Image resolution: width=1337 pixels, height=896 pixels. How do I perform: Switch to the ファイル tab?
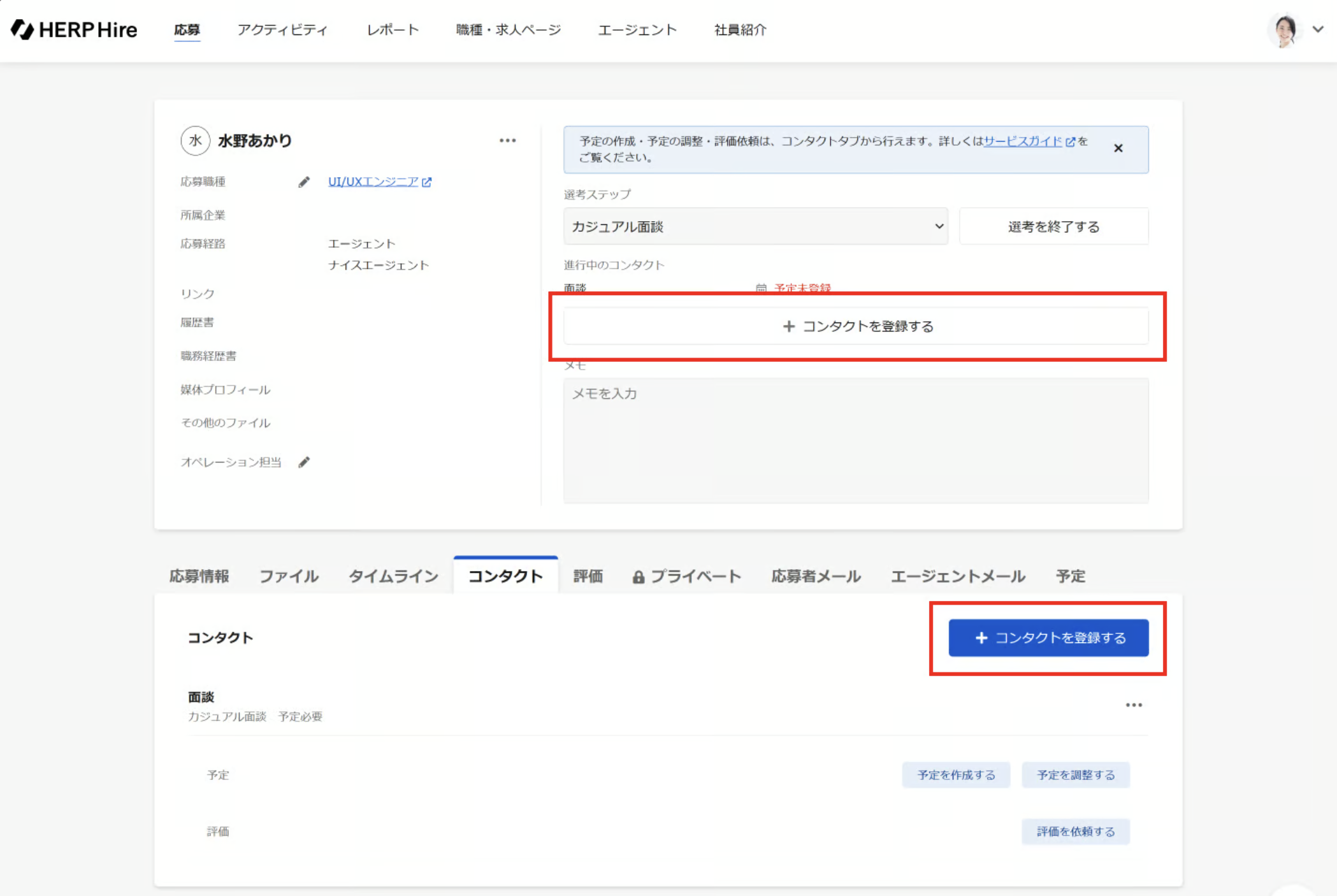[x=289, y=576]
